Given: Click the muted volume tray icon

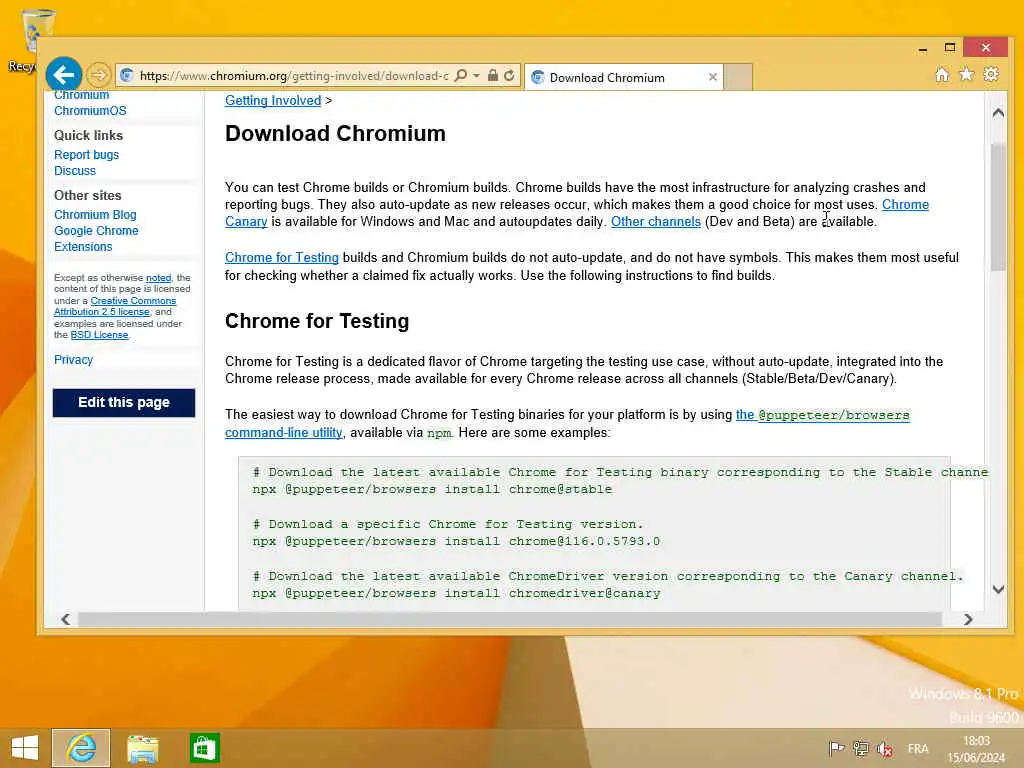Looking at the screenshot, I should coord(885,749).
